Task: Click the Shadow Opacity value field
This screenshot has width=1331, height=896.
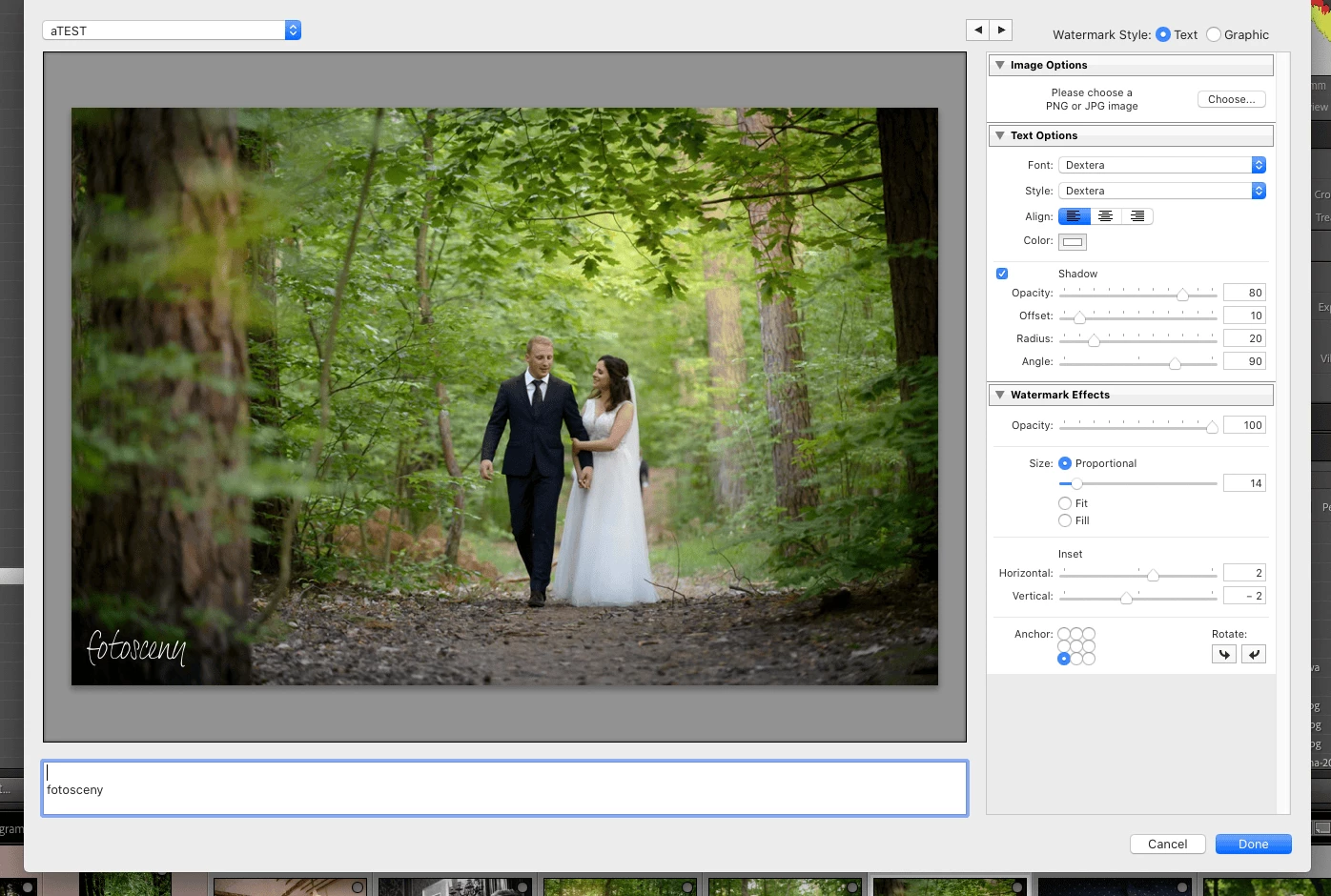Action: click(x=1244, y=293)
